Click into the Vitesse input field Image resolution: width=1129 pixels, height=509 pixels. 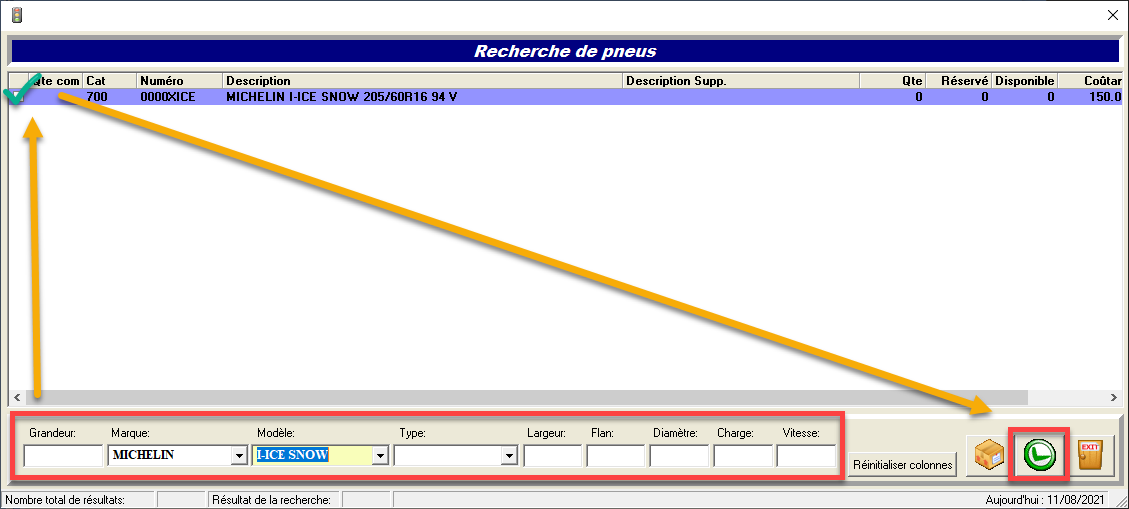tap(806, 456)
